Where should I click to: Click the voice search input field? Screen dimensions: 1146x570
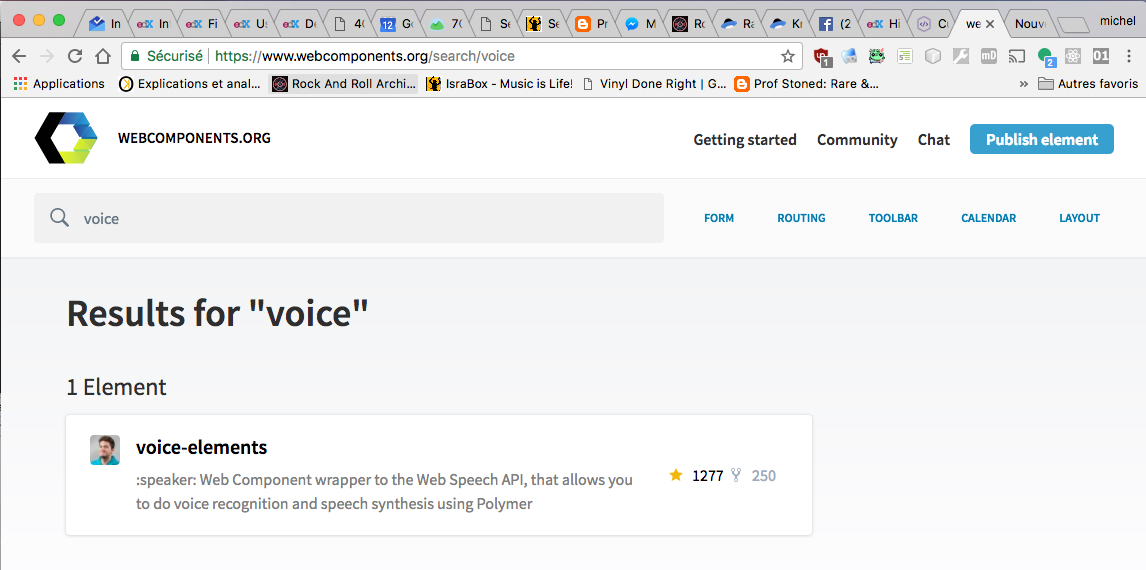[x=349, y=218]
